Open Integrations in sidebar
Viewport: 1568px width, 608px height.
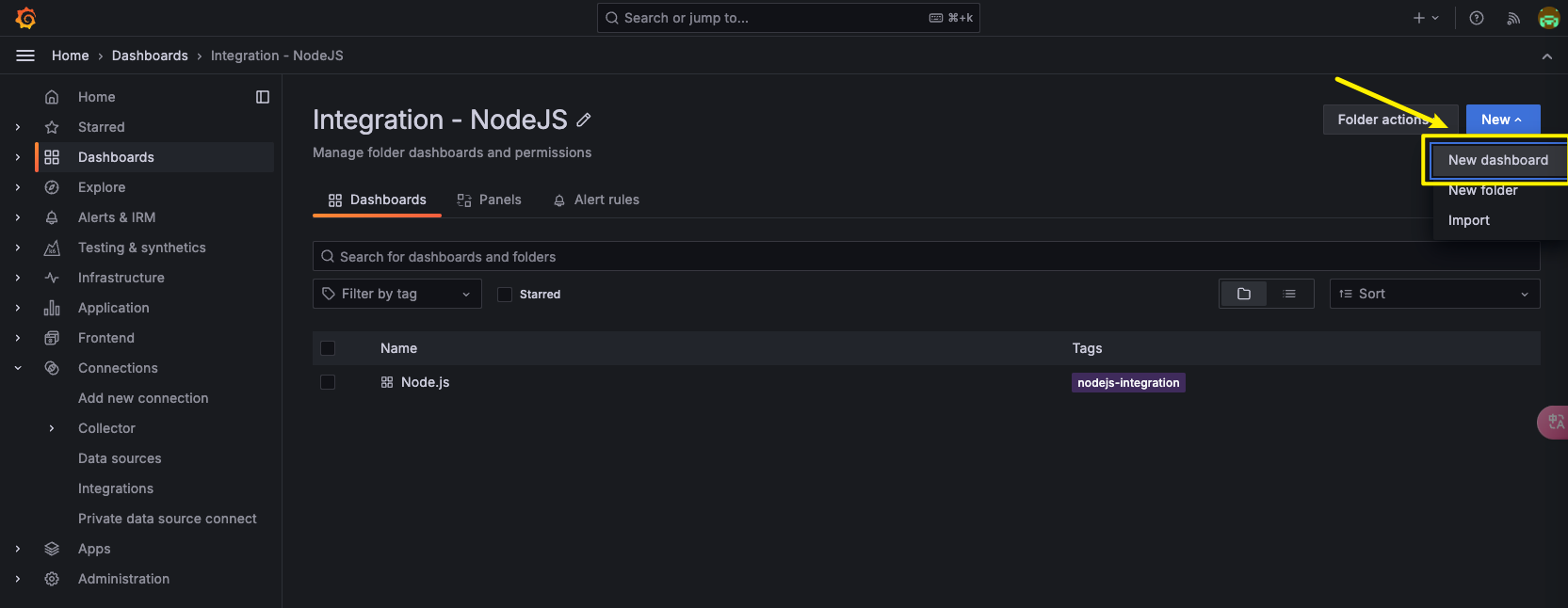click(116, 488)
